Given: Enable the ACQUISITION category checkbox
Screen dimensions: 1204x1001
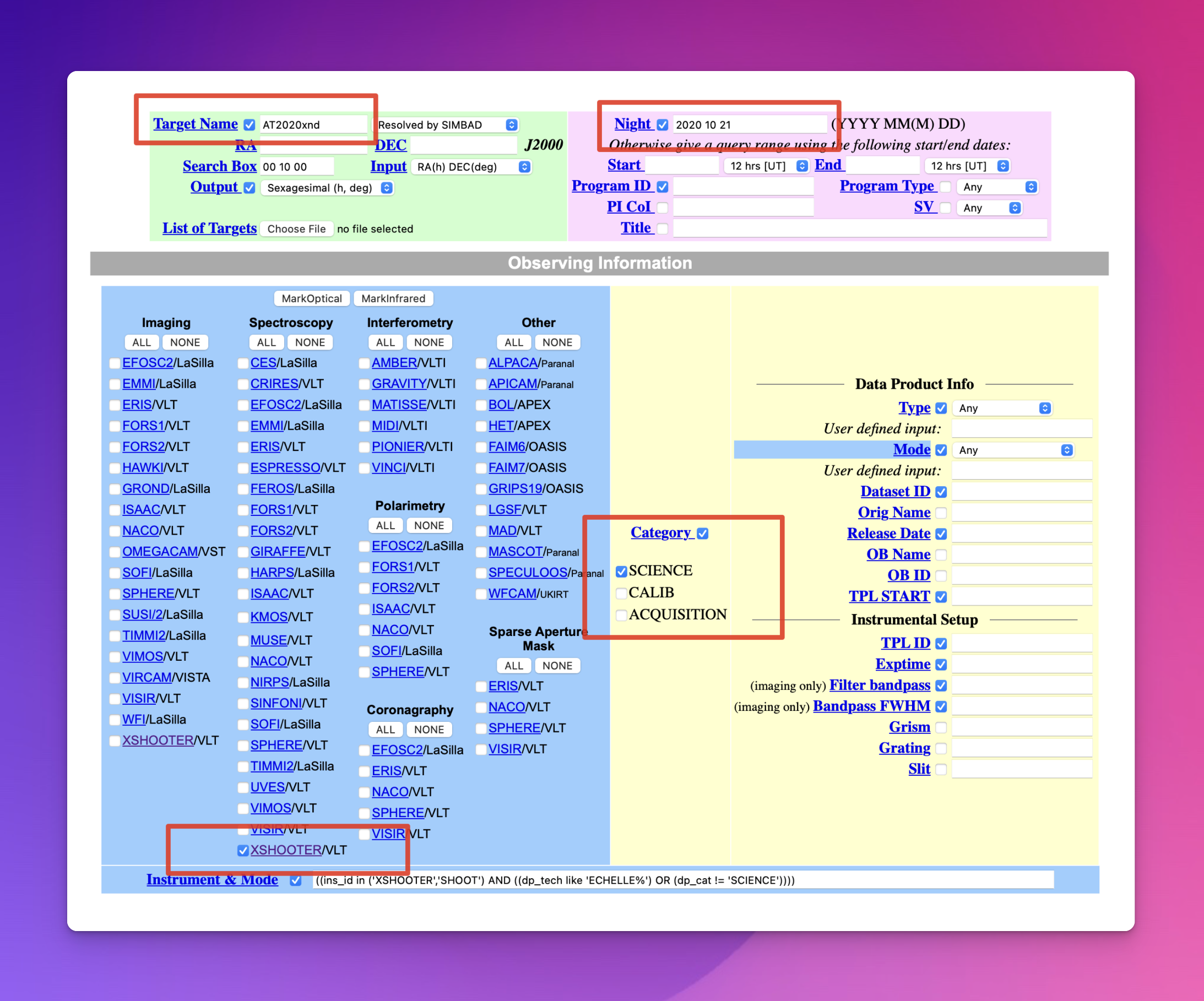Looking at the screenshot, I should pos(621,614).
